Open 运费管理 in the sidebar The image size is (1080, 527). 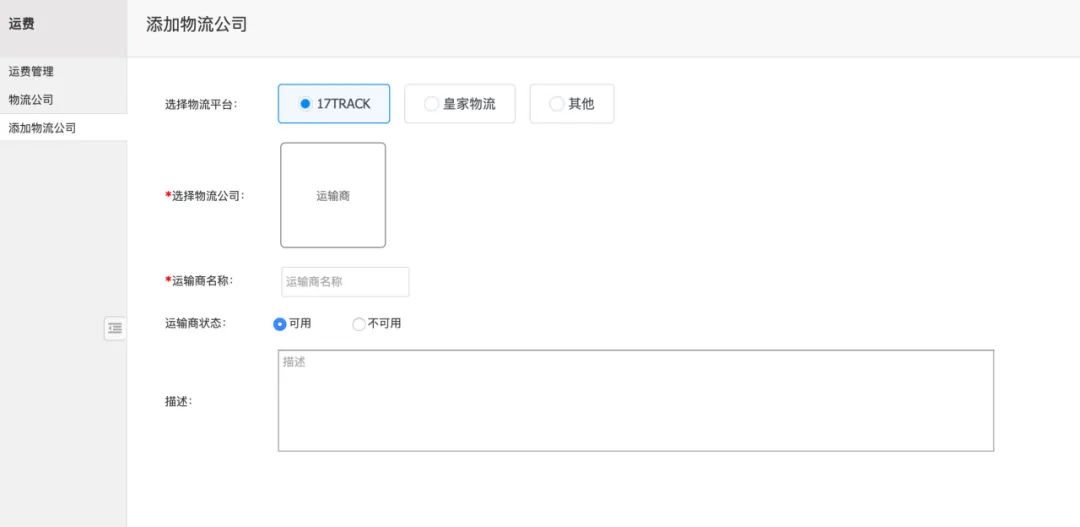click(x=31, y=71)
